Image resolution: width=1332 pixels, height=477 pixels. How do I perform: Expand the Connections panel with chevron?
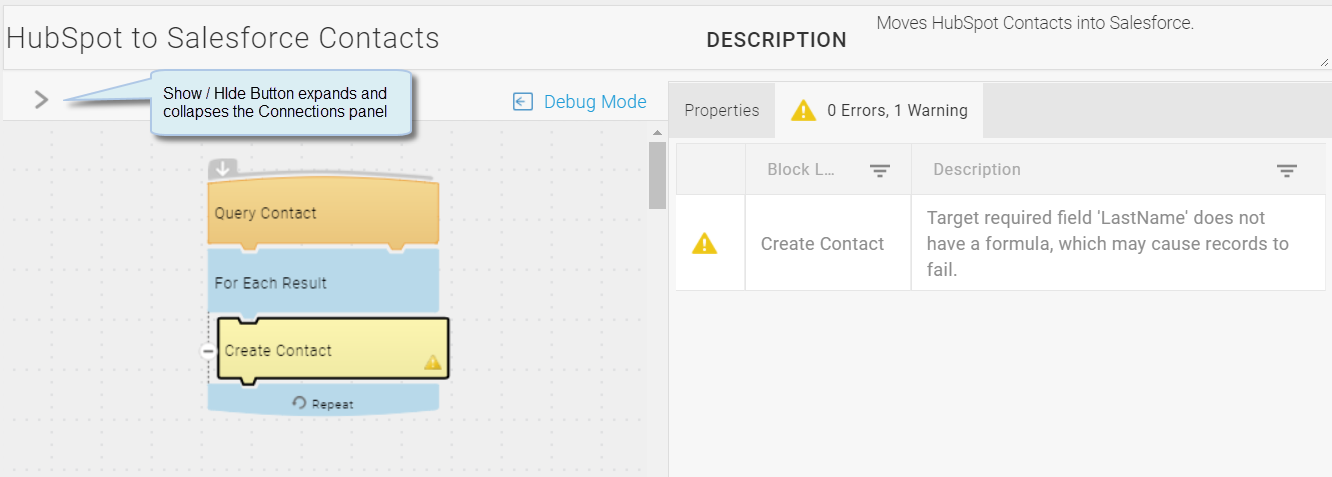click(41, 99)
